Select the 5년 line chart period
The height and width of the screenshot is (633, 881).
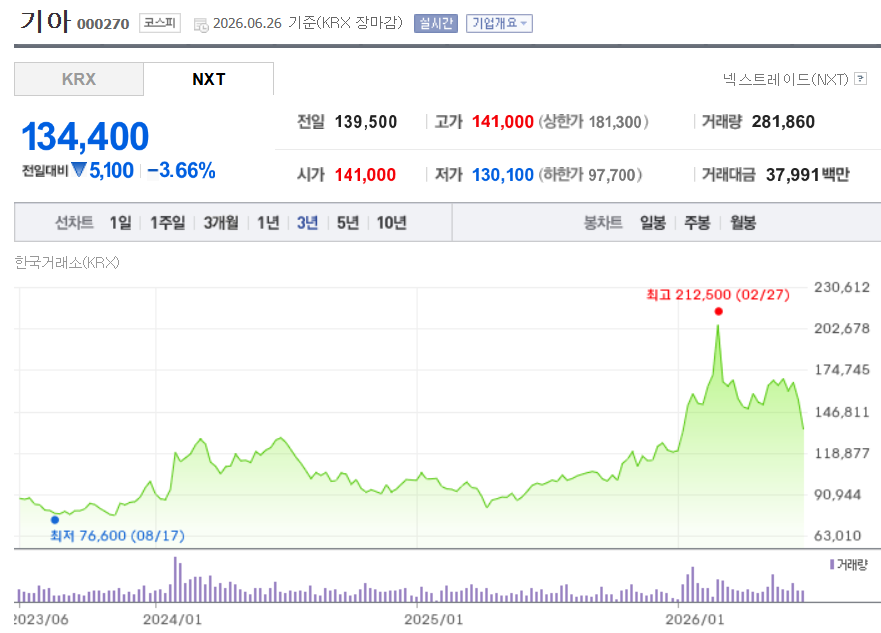[x=348, y=223]
